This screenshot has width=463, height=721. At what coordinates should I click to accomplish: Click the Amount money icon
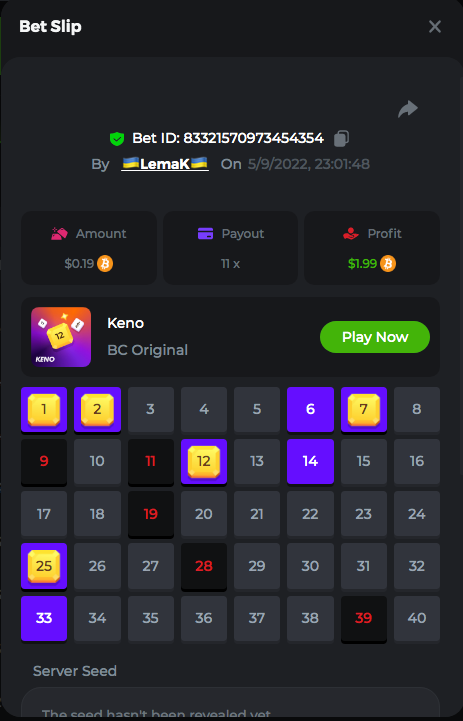coord(59,234)
